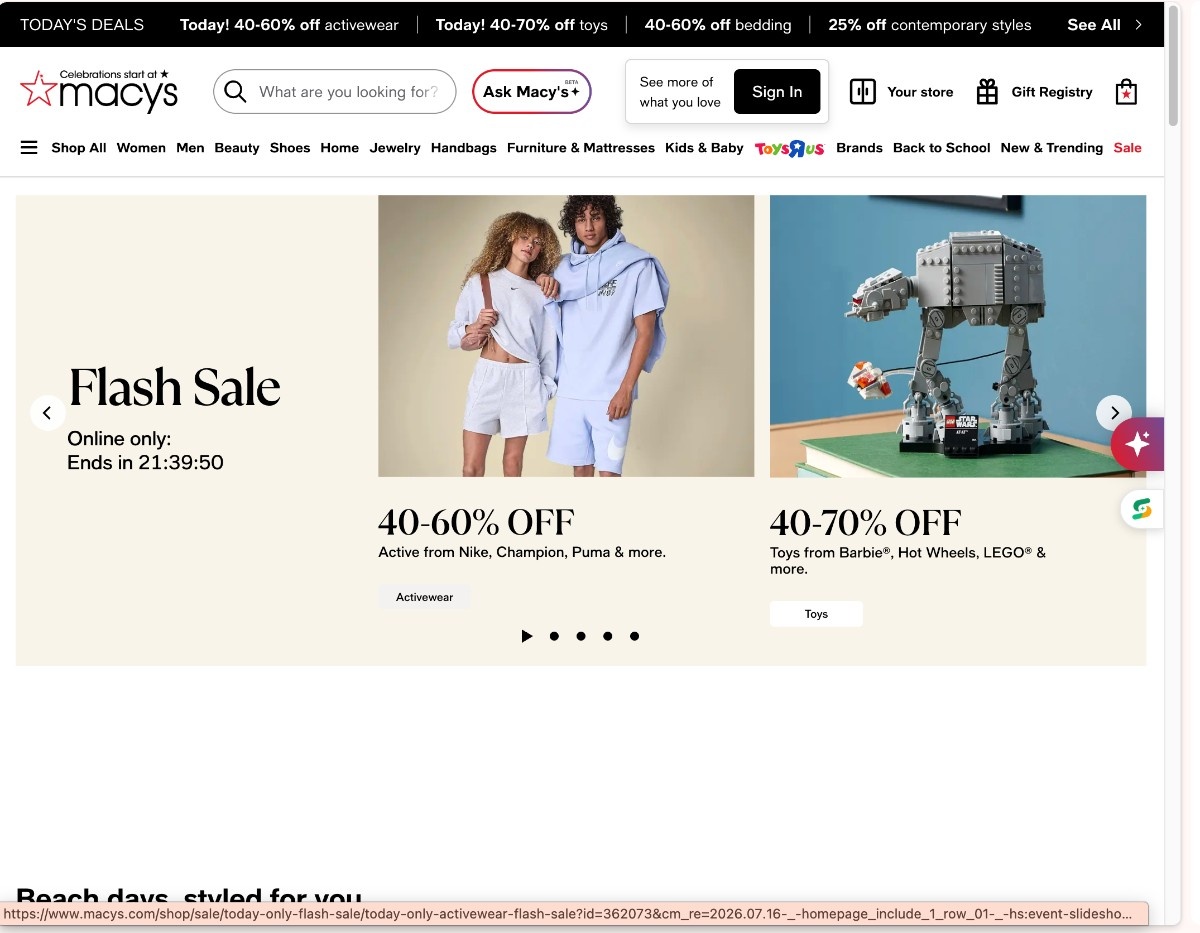The image size is (1200, 933).
Task: Open 40-60% off activewear deal link
Action: click(x=289, y=25)
